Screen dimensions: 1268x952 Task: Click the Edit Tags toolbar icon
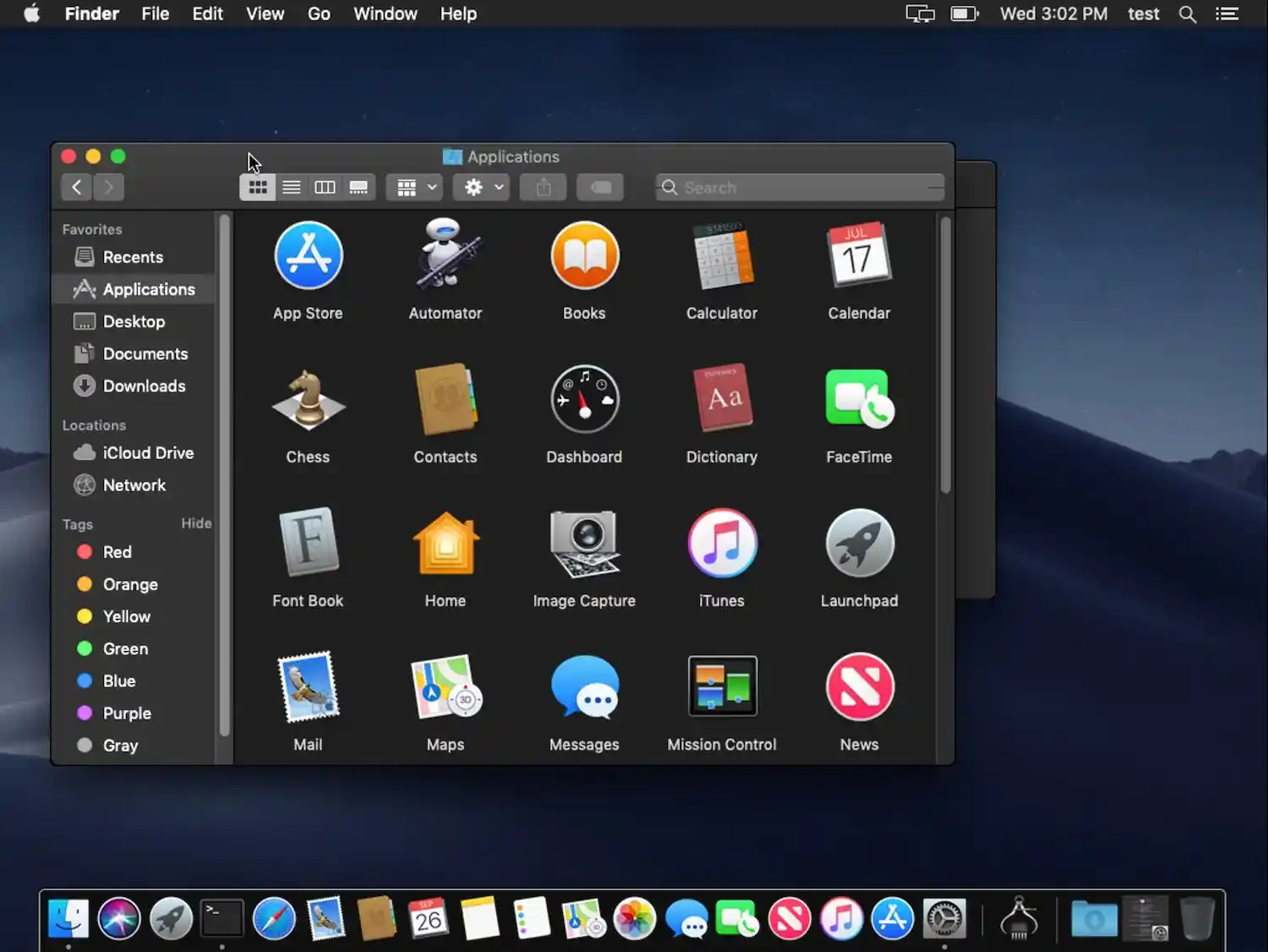600,188
